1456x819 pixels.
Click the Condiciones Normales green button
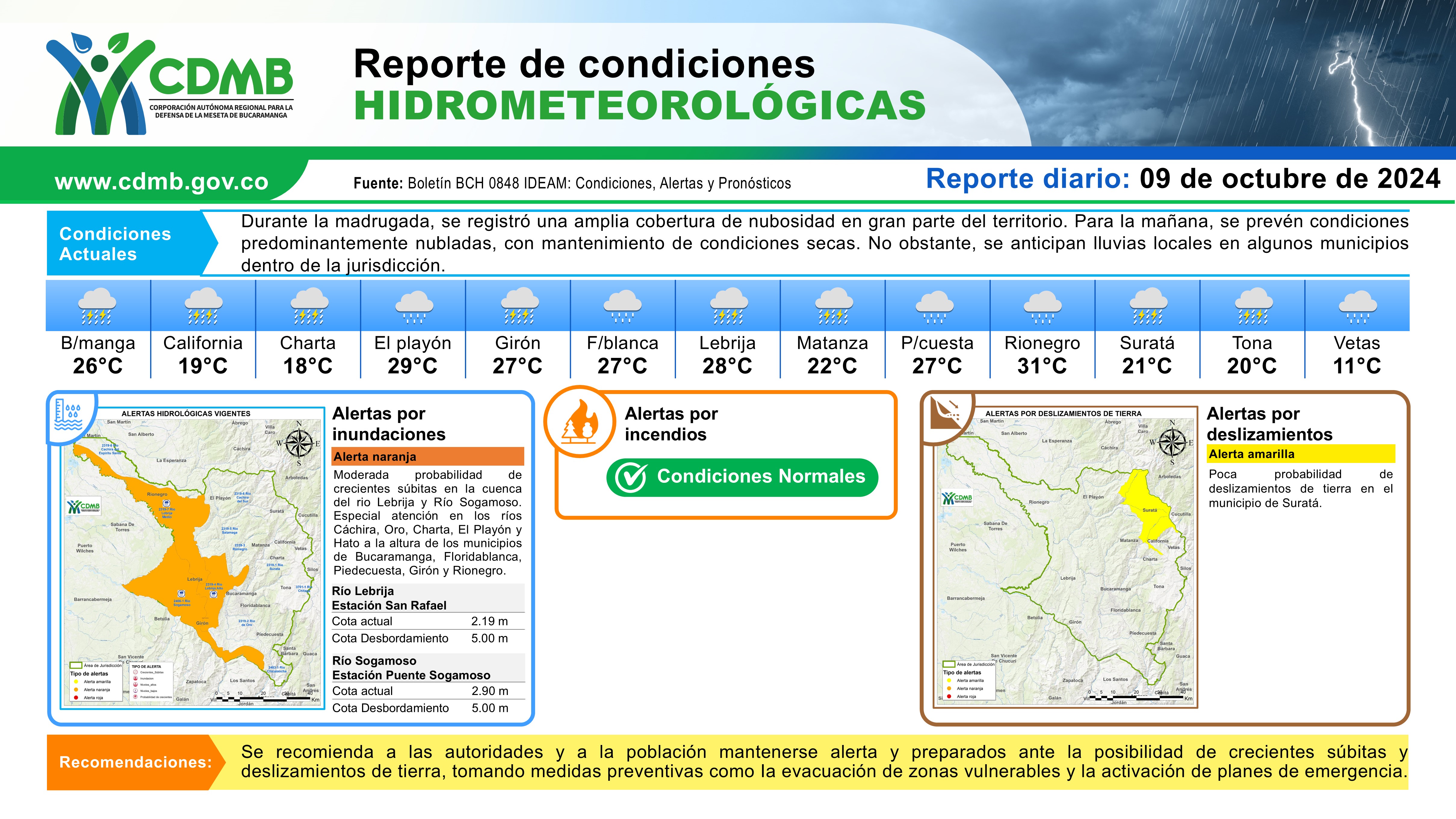(x=742, y=477)
